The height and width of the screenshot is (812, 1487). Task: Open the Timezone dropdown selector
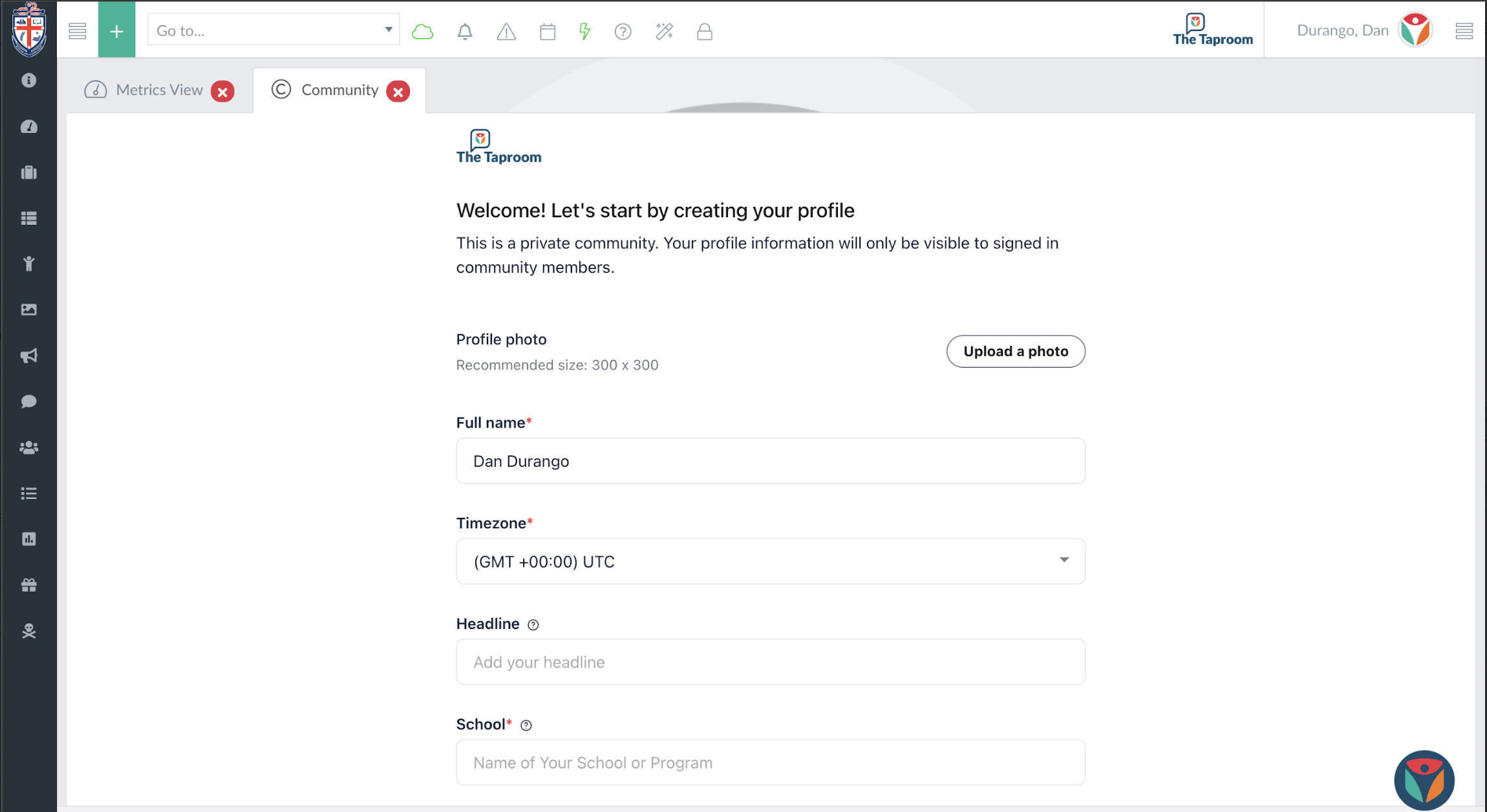point(770,561)
